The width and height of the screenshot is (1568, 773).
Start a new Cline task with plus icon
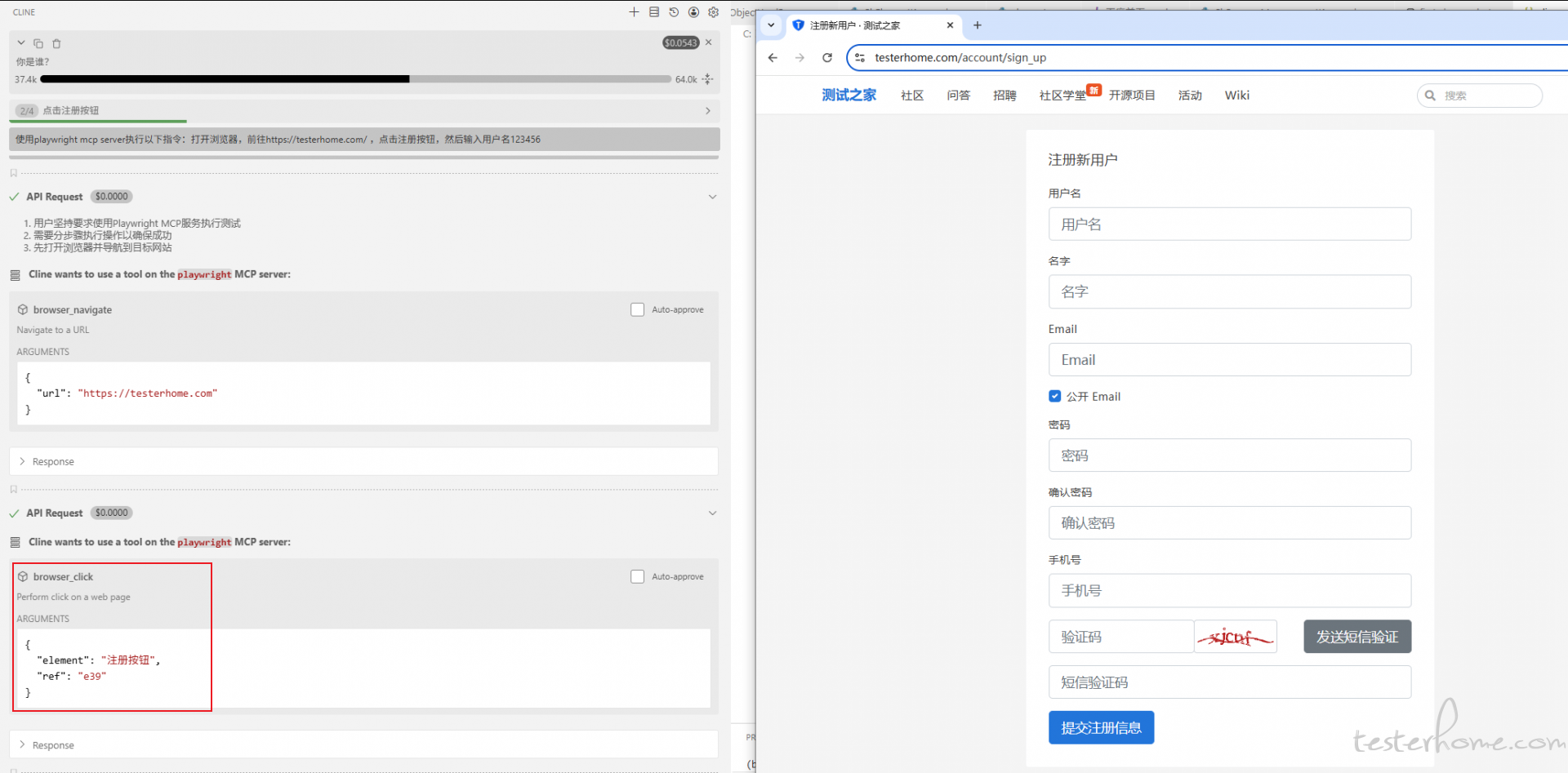tap(634, 12)
